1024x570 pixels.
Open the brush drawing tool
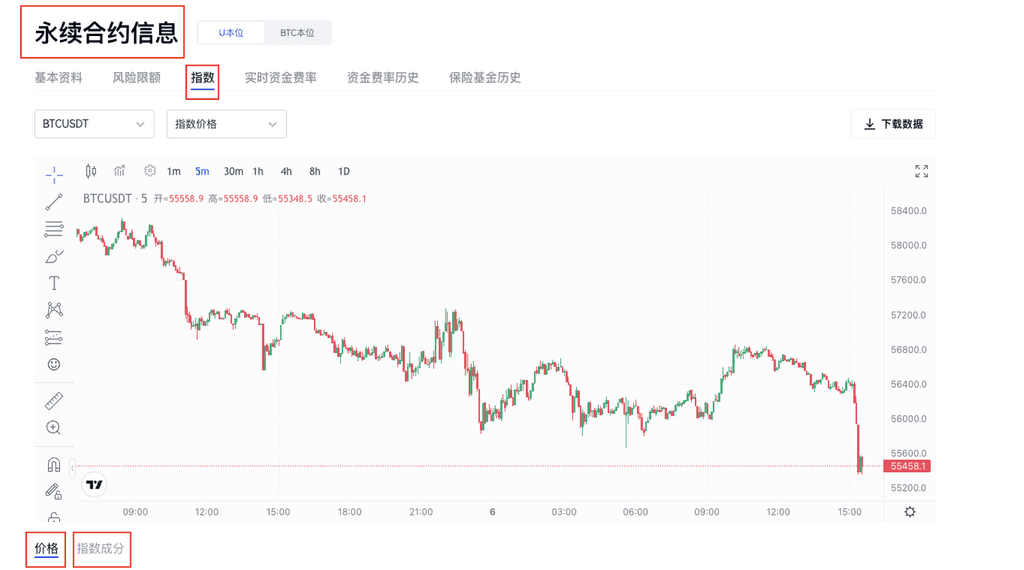[54, 256]
